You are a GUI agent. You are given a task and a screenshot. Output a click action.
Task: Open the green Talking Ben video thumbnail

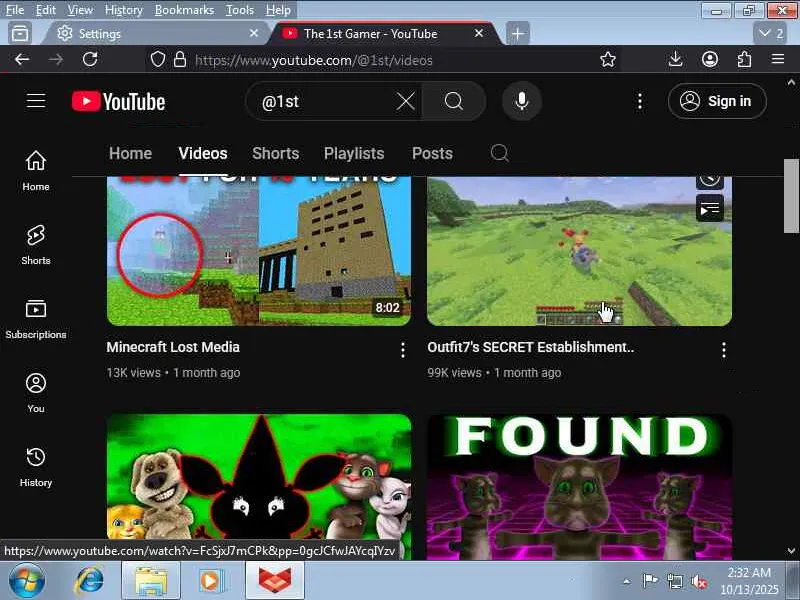coord(259,477)
